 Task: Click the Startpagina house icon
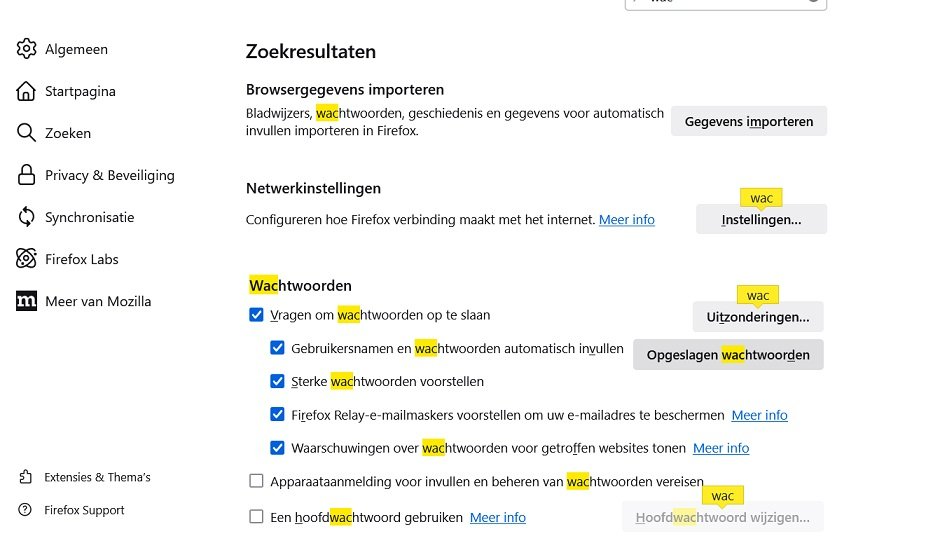point(27,91)
